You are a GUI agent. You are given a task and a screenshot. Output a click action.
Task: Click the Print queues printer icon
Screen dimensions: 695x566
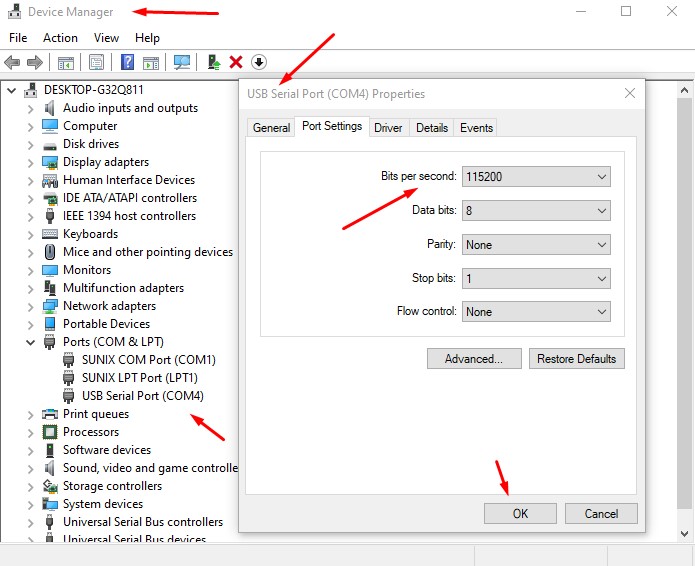click(x=50, y=414)
